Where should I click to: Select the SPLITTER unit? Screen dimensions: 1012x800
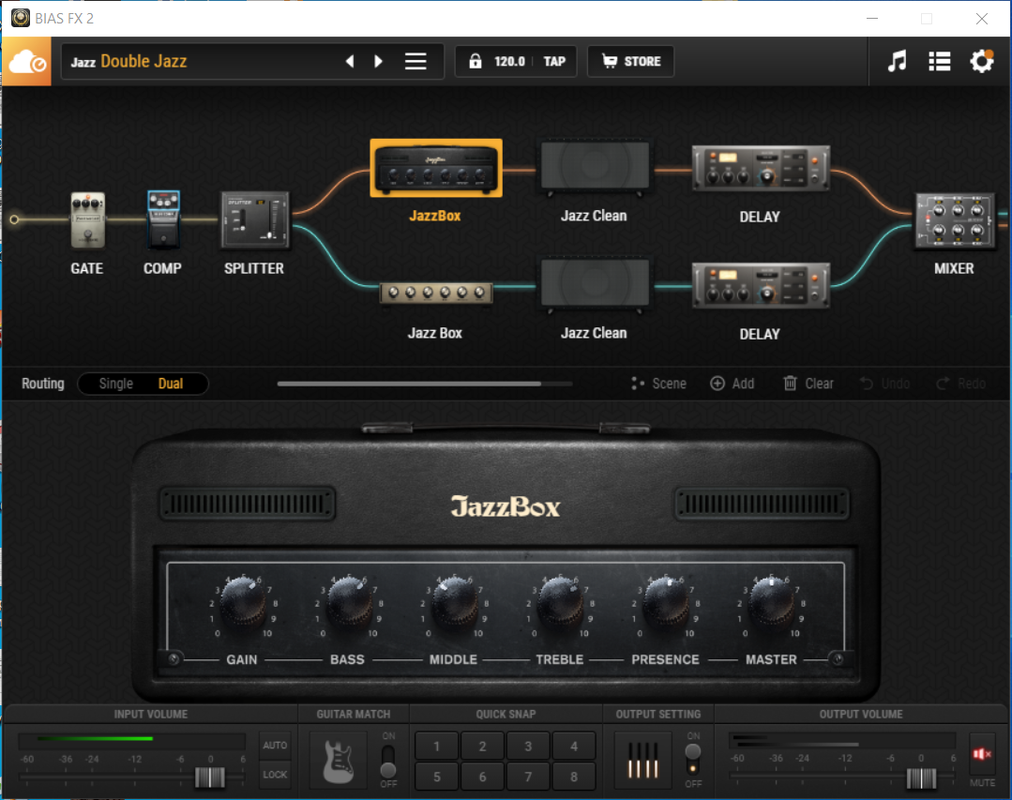tap(255, 220)
